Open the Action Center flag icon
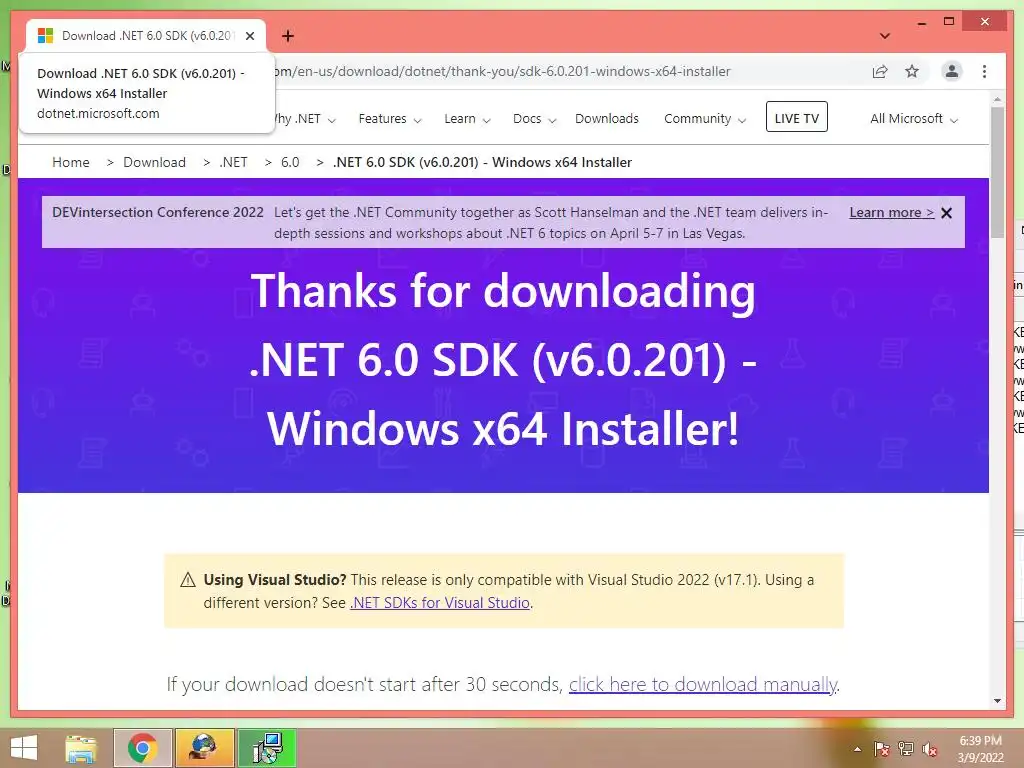The width and height of the screenshot is (1024, 768). point(881,749)
